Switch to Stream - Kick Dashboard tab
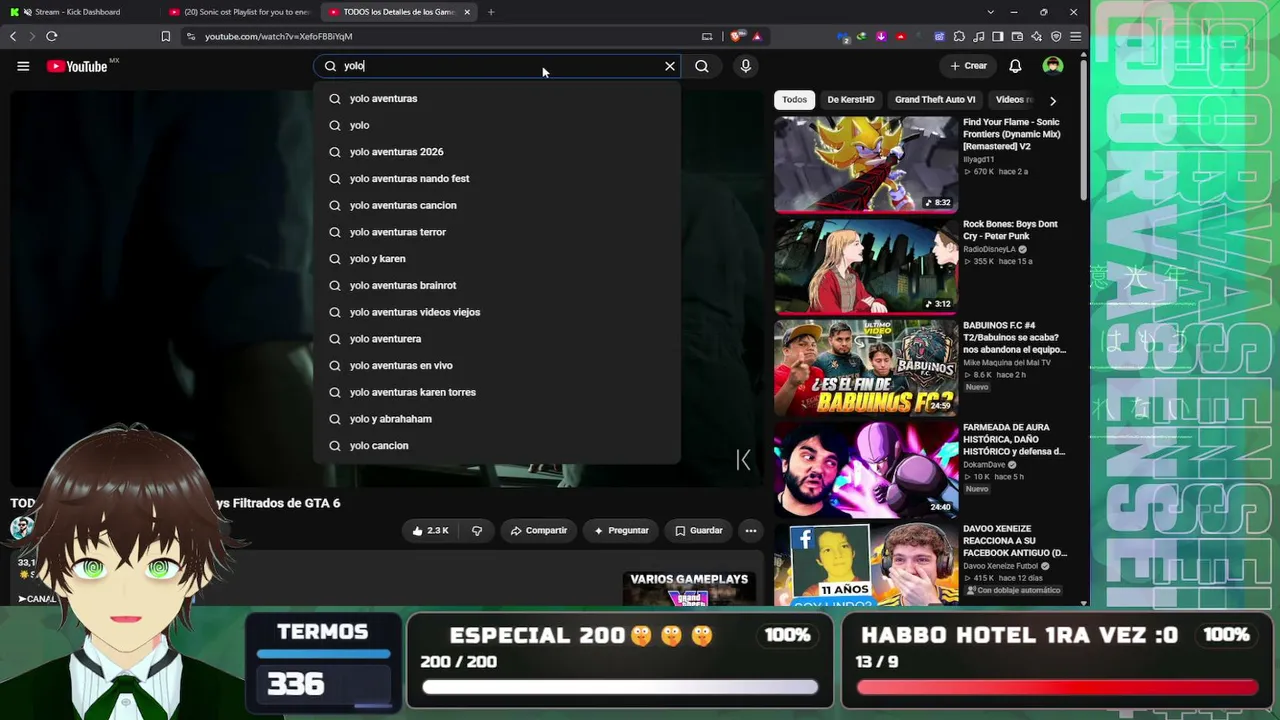The image size is (1280, 720). (x=76, y=12)
